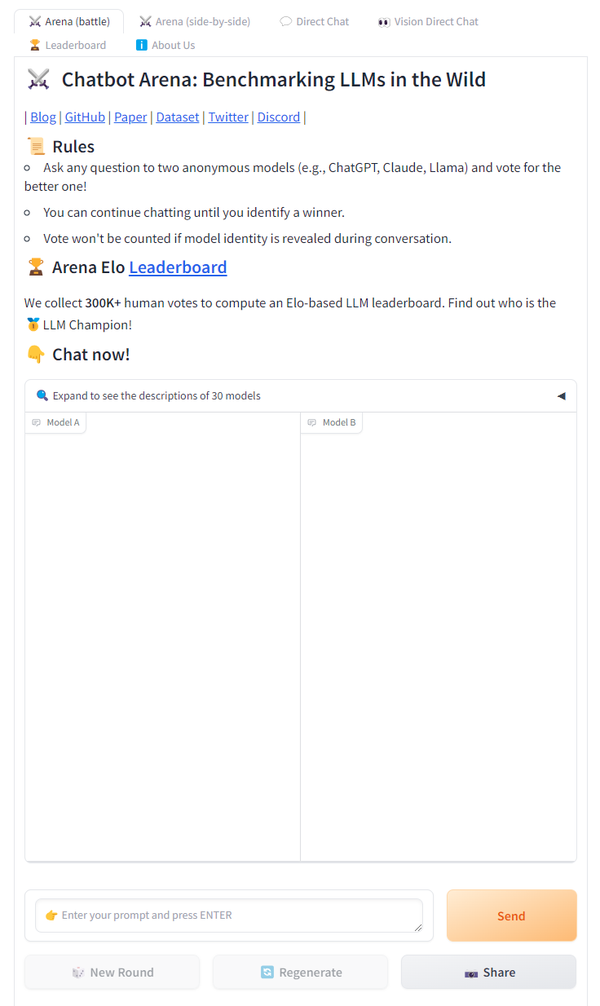Go to the Leaderboard tab
The height and width of the screenshot is (1006, 600).
(x=67, y=45)
